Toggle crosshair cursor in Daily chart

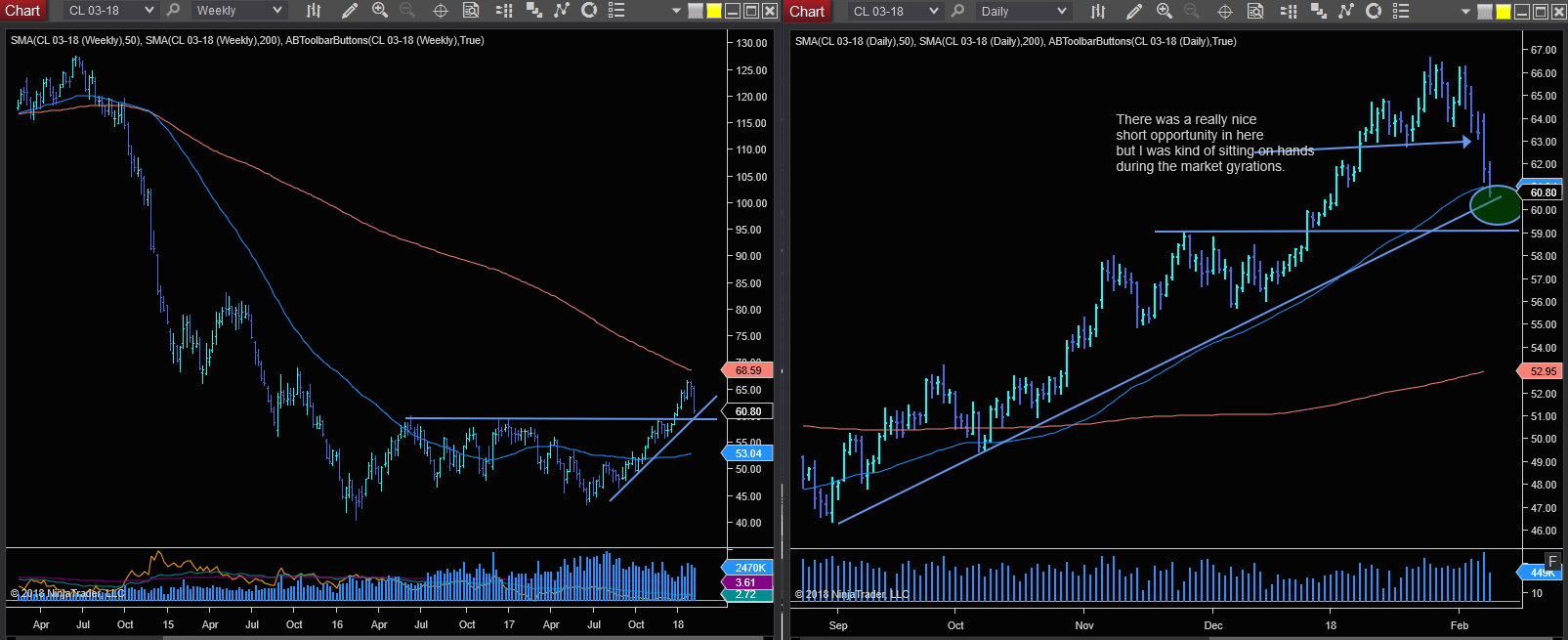[1225, 11]
